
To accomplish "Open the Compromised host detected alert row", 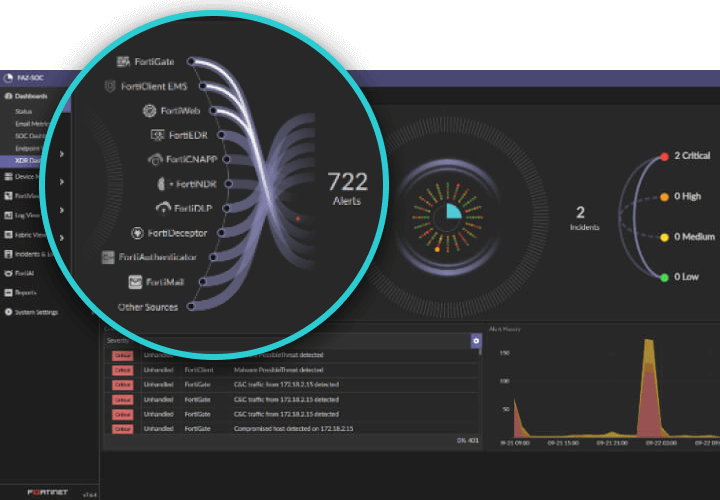I will tap(292, 429).
